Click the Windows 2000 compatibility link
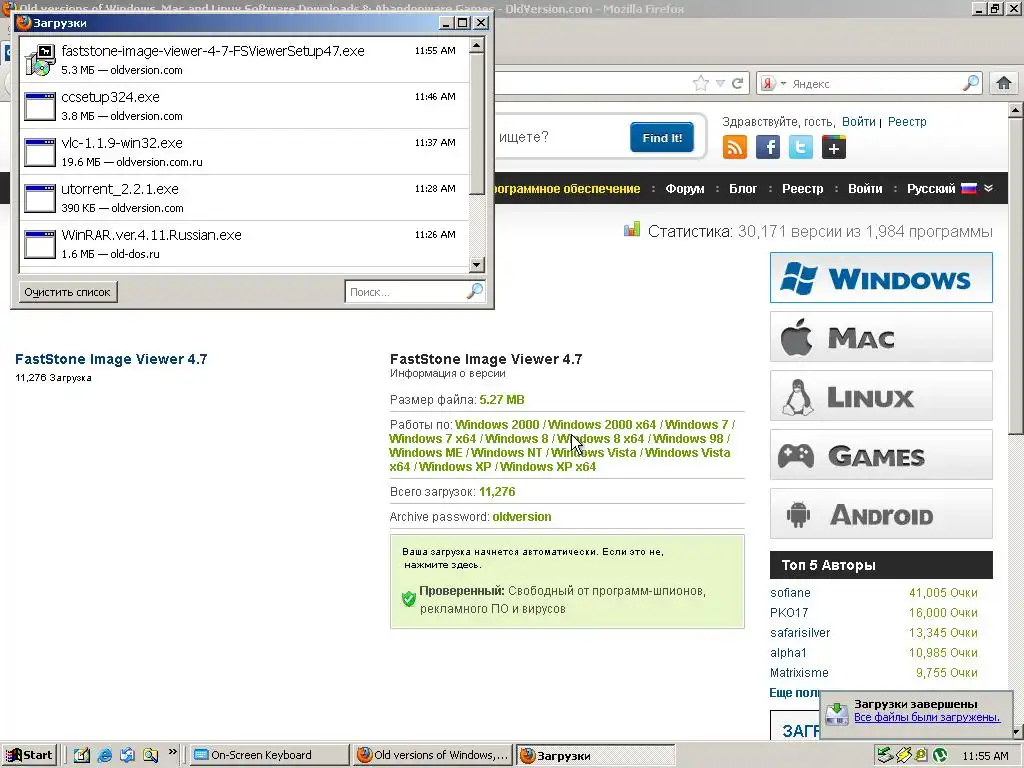This screenshot has height=768, width=1024. (x=497, y=424)
